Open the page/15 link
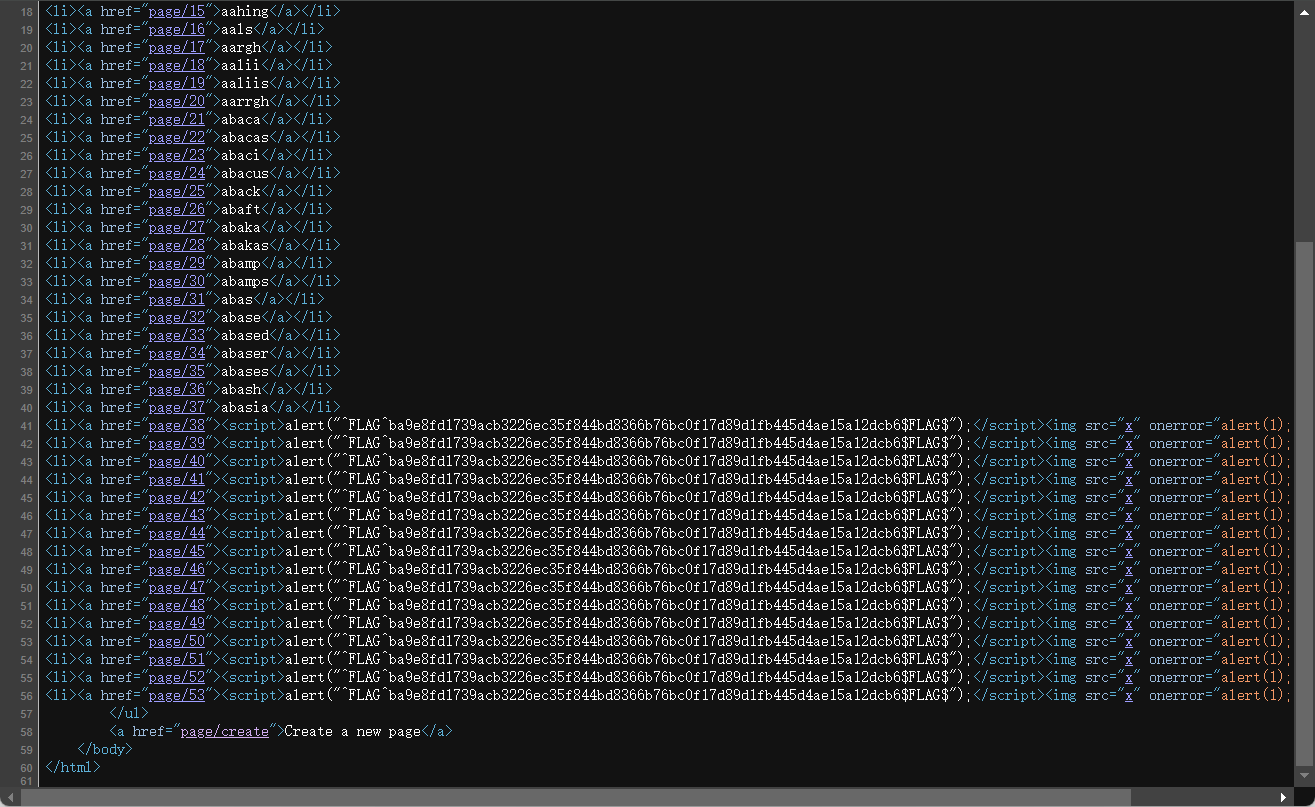The width and height of the screenshot is (1315, 807). click(x=176, y=11)
